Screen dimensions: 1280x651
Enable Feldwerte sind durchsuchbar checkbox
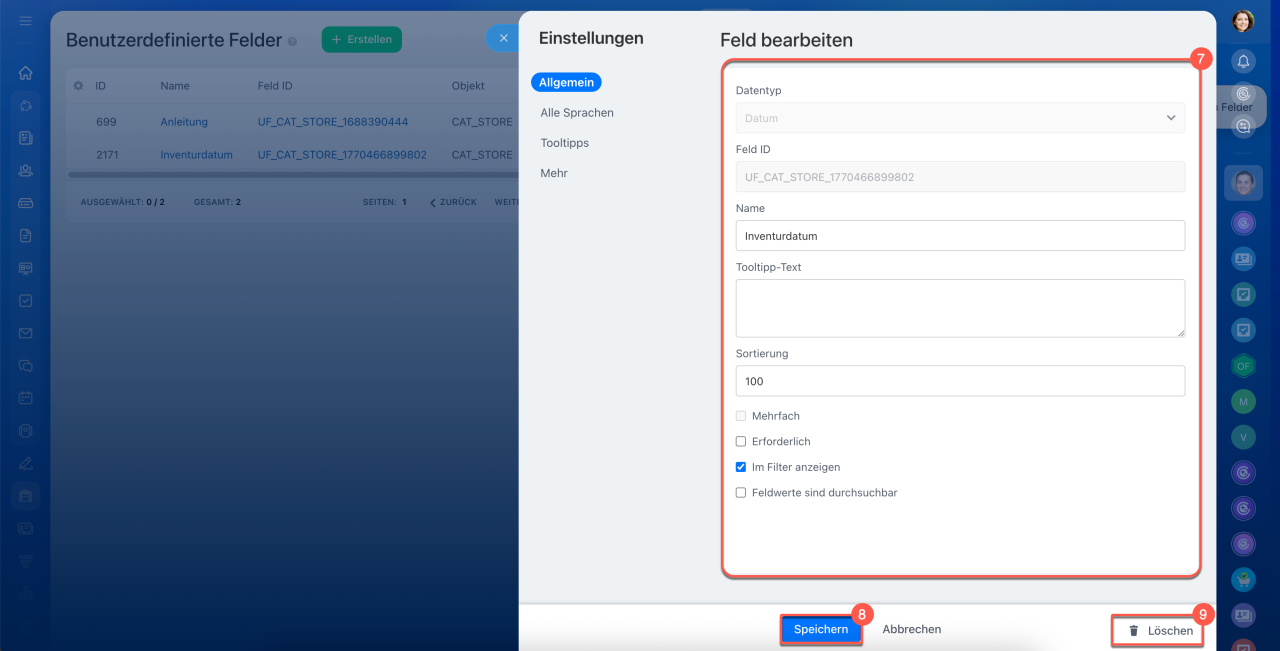(741, 493)
